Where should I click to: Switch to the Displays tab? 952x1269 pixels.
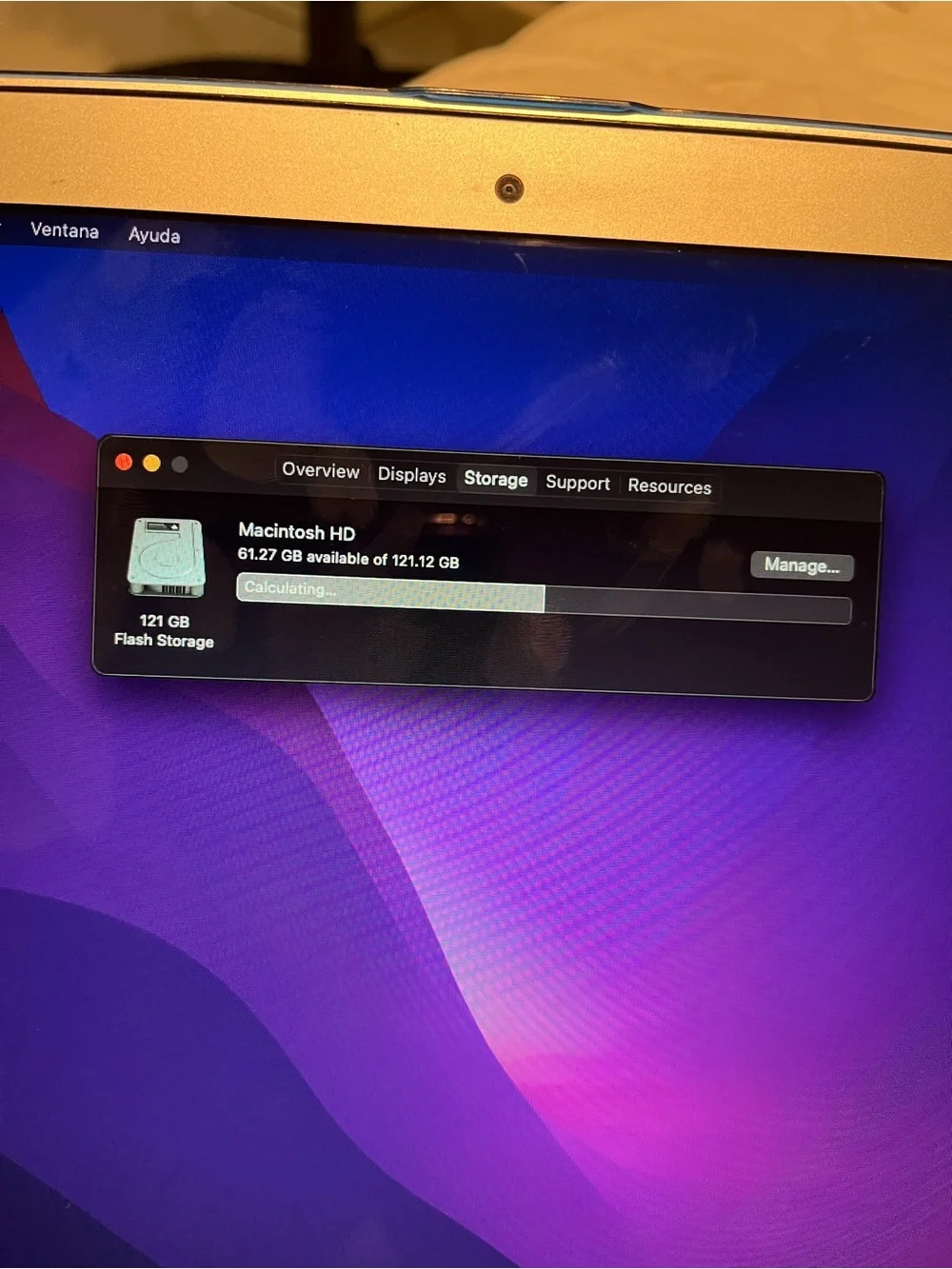[411, 474]
